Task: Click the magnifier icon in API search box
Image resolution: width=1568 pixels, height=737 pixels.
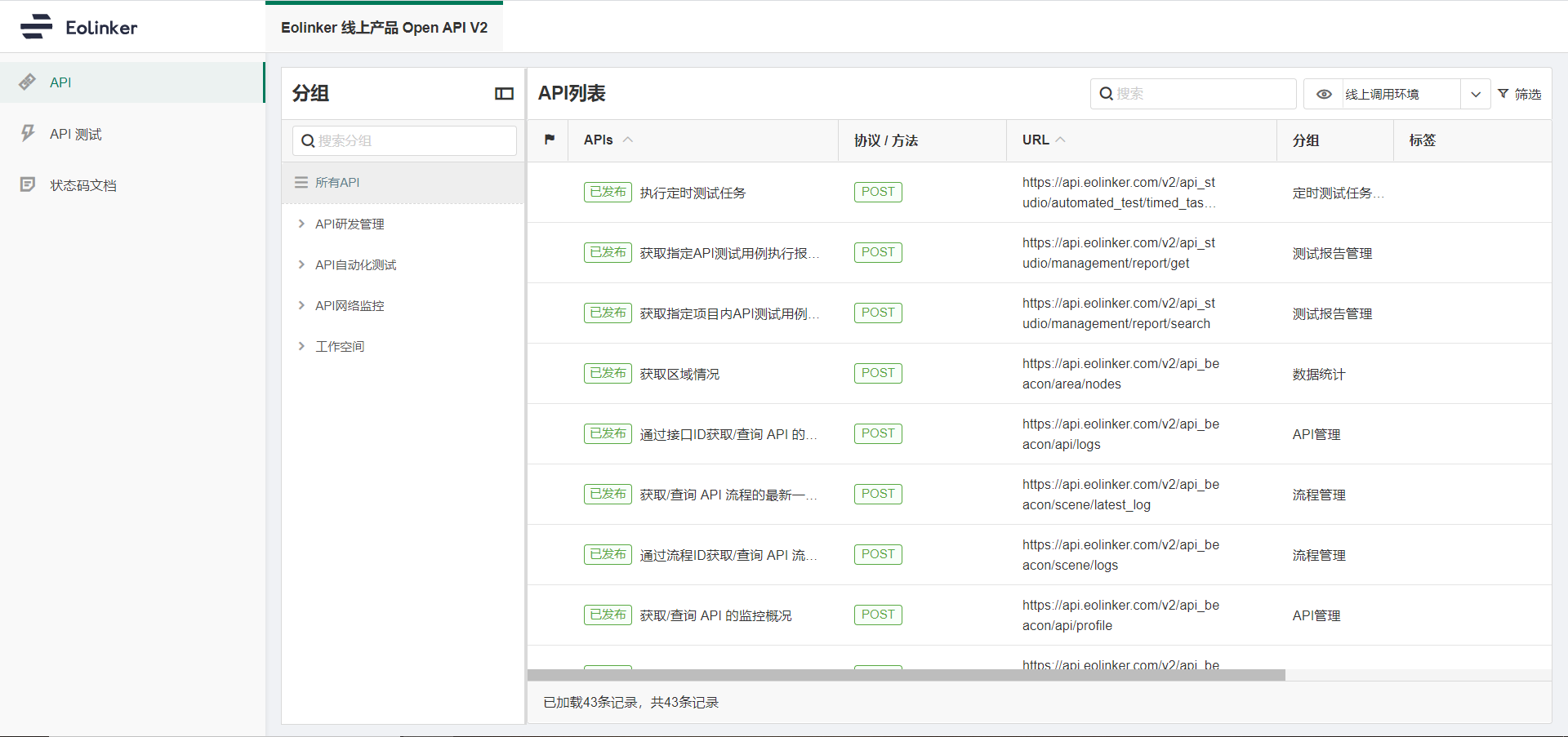Action: coord(1106,94)
